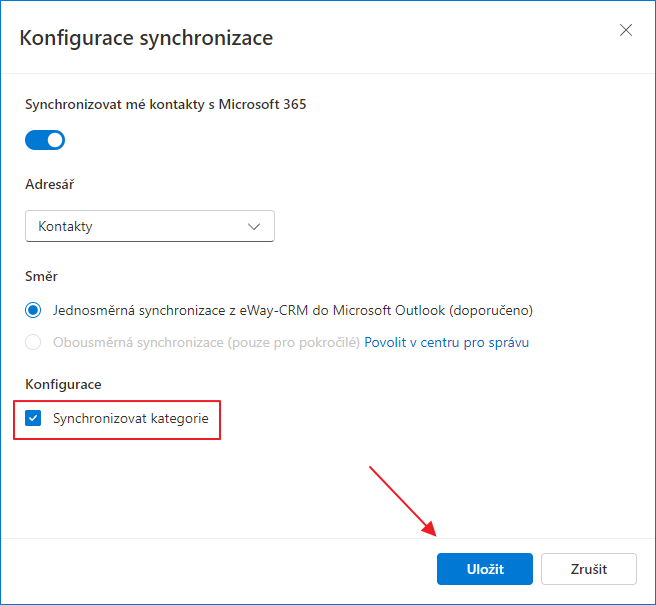This screenshot has width=656, height=605.
Task: Open the Kontakty address book dropdown
Action: tap(150, 226)
